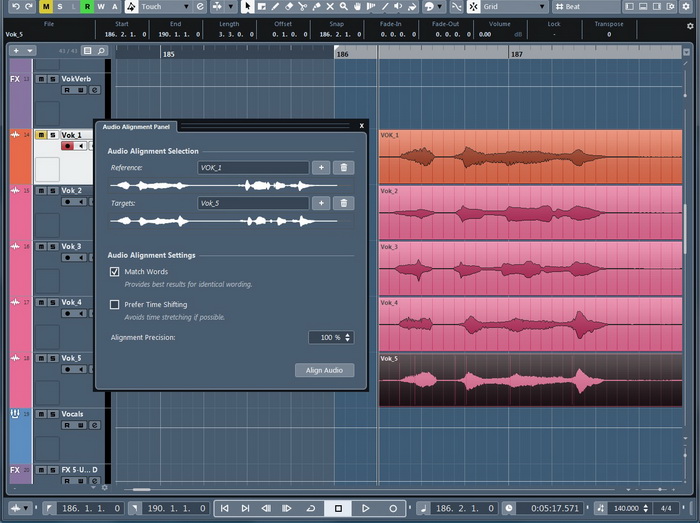
Task: Go to left locator position
Action: [x=49, y=508]
